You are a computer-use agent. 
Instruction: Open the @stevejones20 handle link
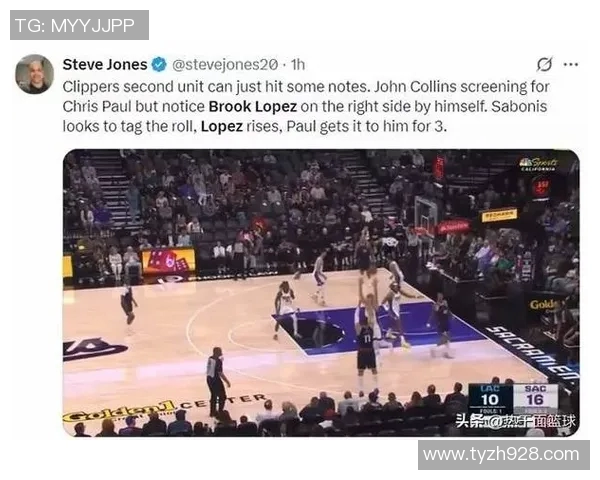click(225, 65)
